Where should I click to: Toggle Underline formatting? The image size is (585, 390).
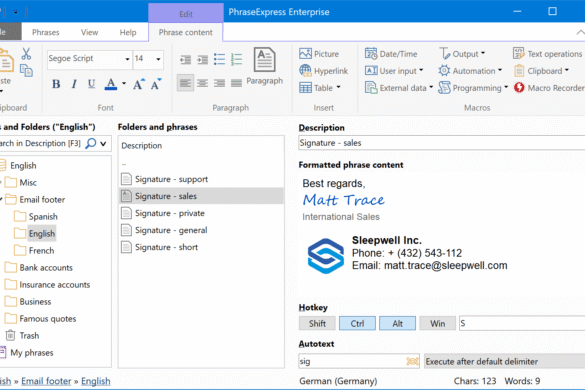(91, 84)
